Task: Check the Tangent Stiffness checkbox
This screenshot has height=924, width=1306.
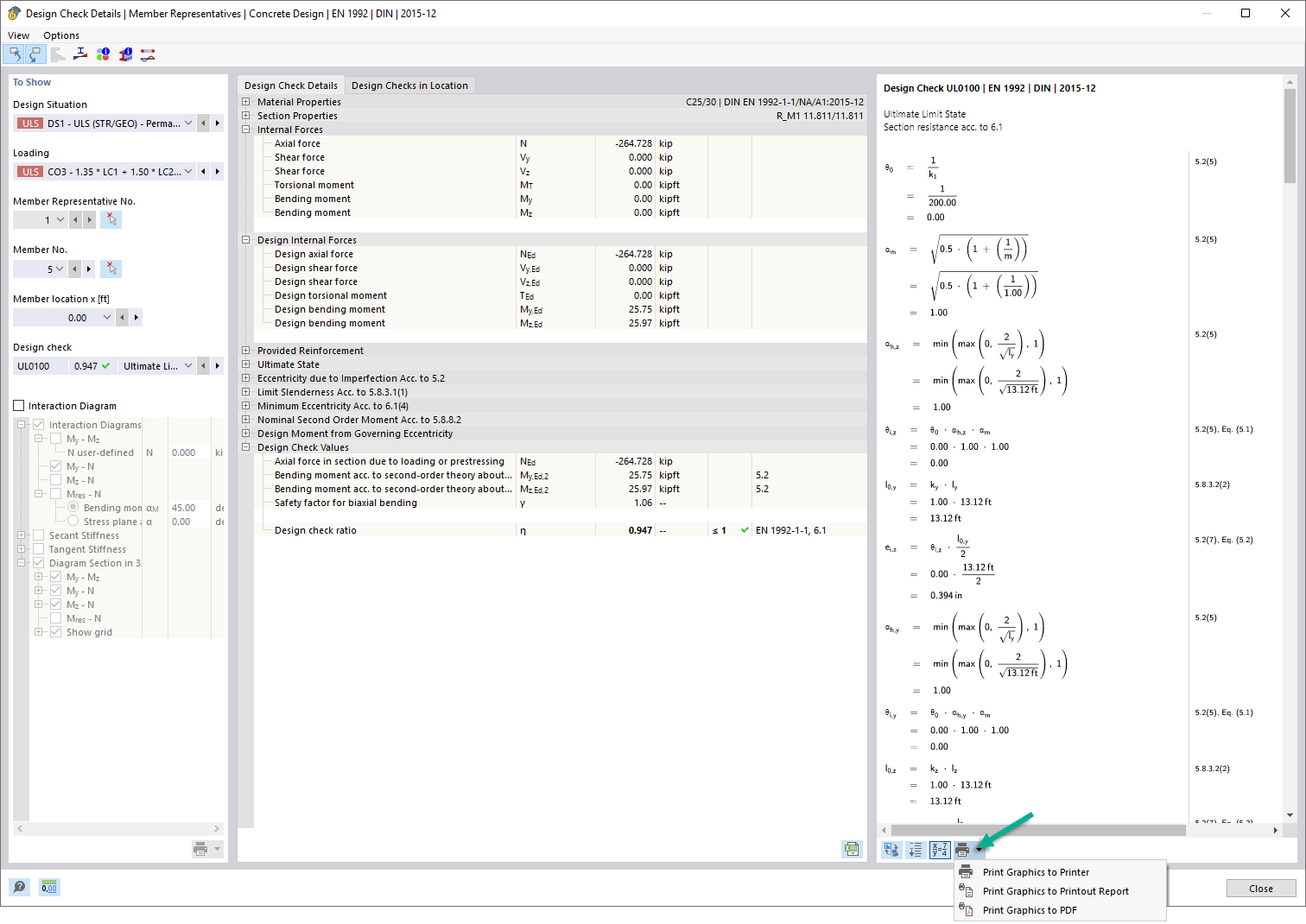Action: coord(38,549)
